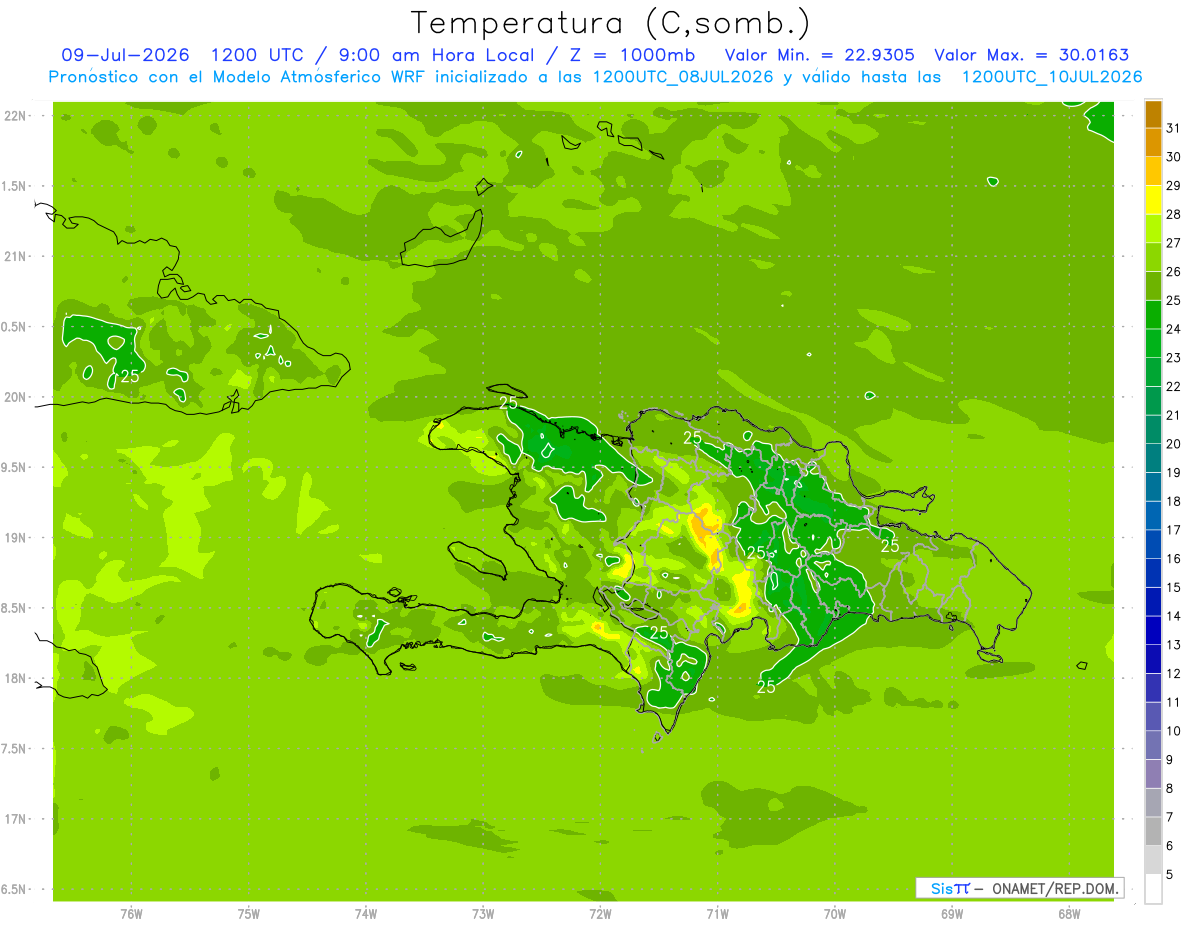This screenshot has height=927, width=1200.
Task: Click the "73W" longitude label
Action: pyautogui.click(x=483, y=914)
